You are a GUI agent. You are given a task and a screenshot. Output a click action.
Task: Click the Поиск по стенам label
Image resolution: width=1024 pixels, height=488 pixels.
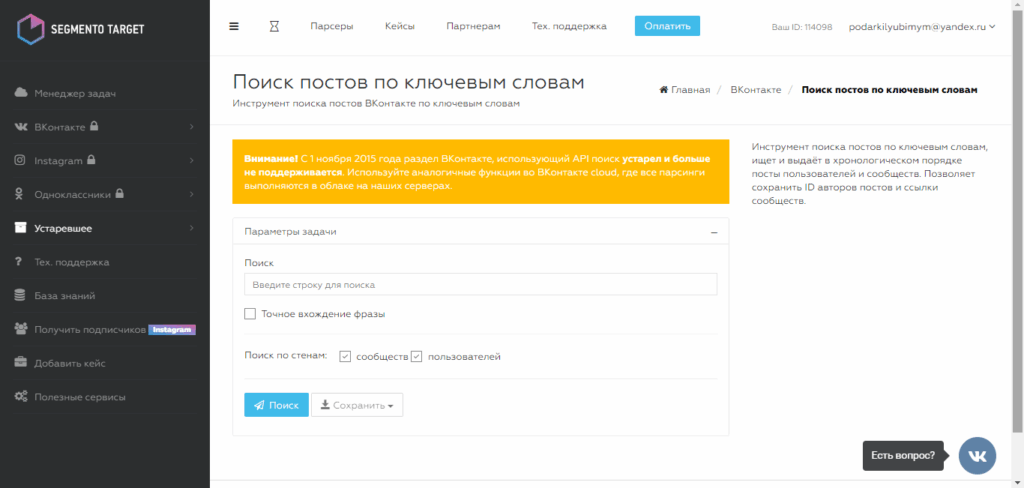pos(285,356)
